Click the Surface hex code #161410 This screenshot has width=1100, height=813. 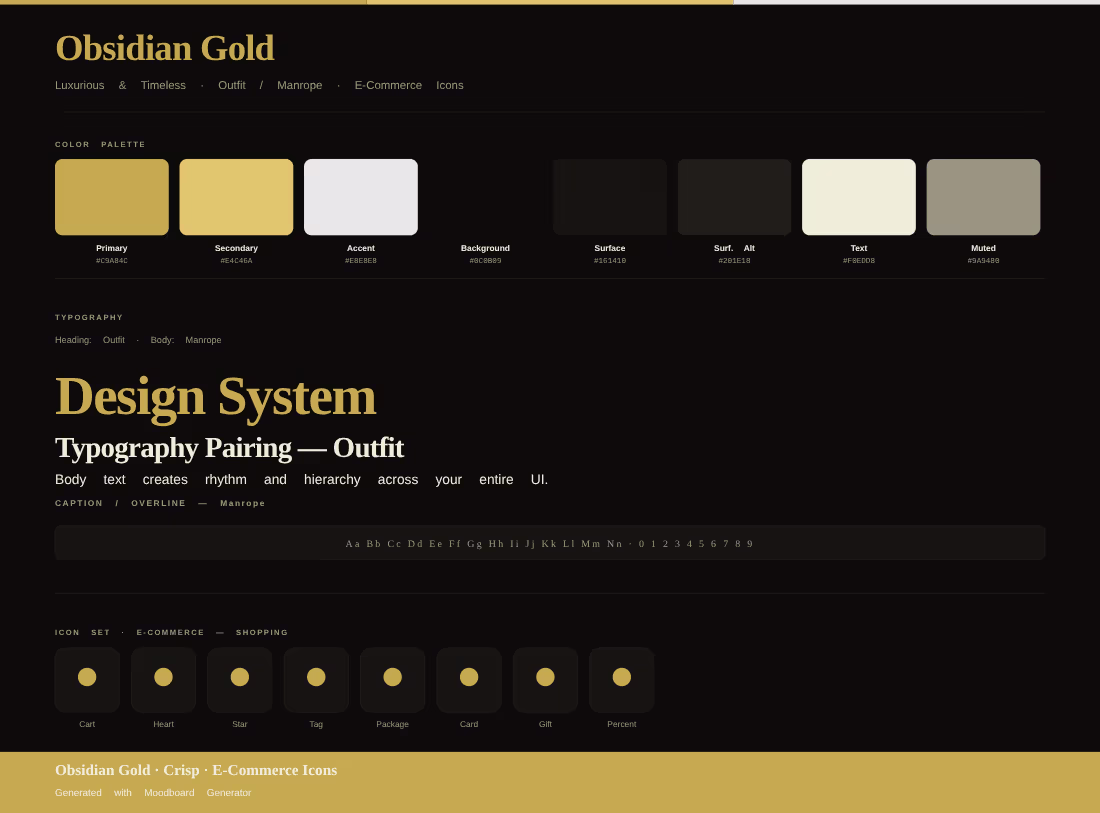click(x=610, y=261)
